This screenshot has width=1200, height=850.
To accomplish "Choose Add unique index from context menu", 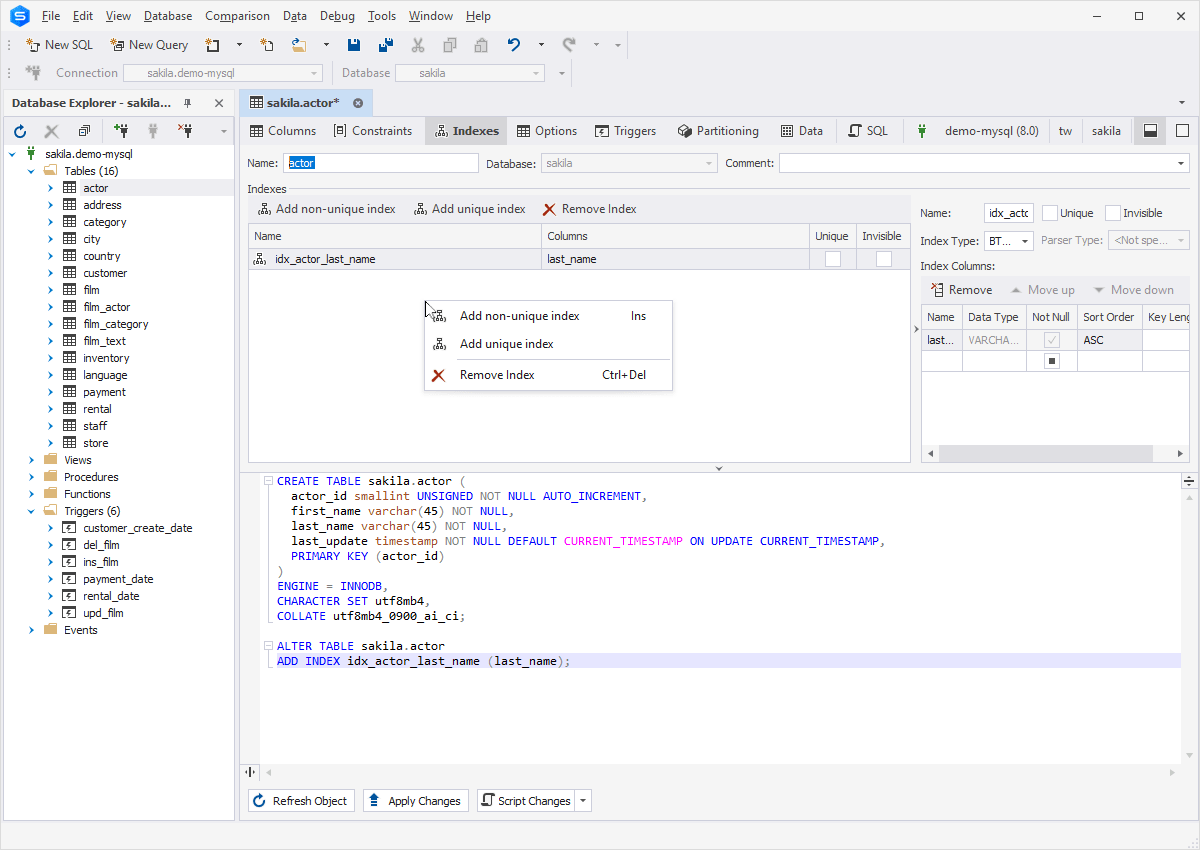I will (x=506, y=344).
